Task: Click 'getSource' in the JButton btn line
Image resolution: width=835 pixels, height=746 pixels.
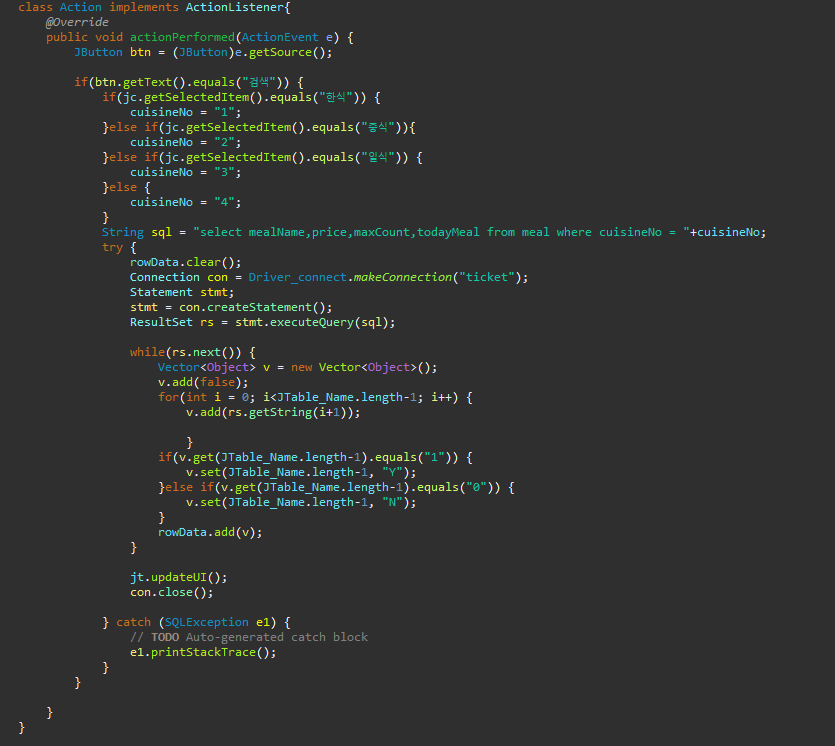Action: pyautogui.click(x=280, y=52)
